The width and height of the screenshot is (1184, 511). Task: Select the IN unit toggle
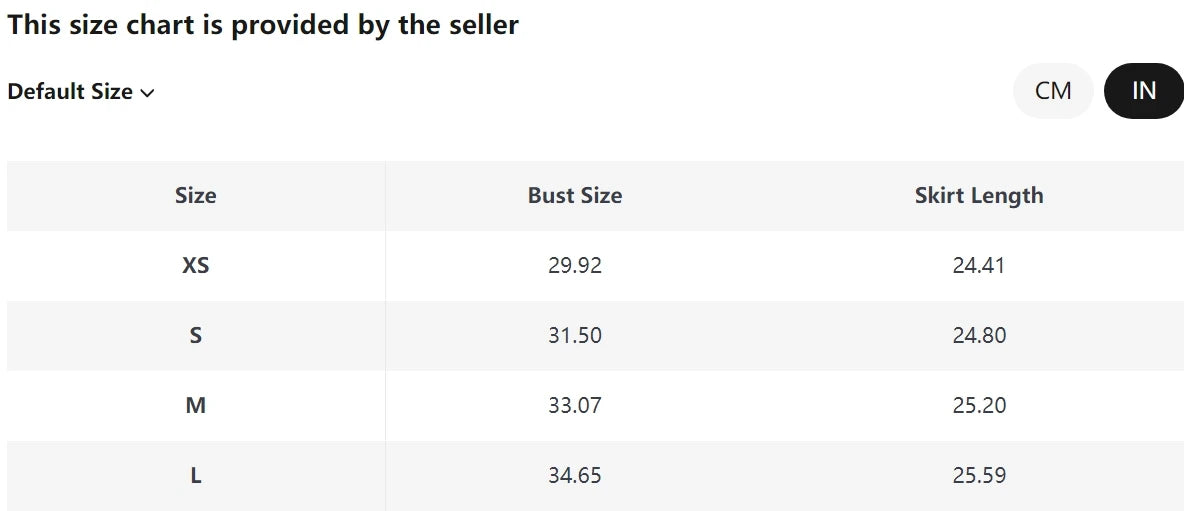1143,91
